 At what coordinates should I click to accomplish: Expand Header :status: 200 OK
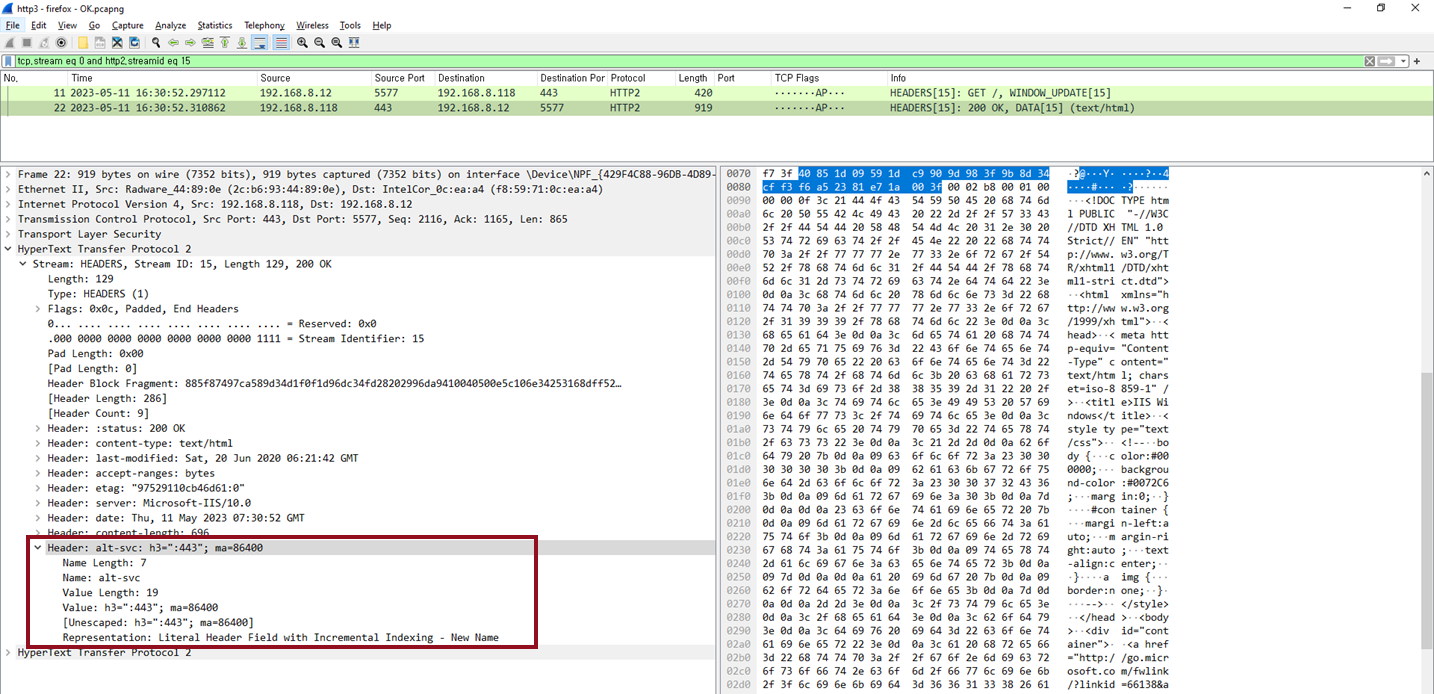(x=38, y=428)
